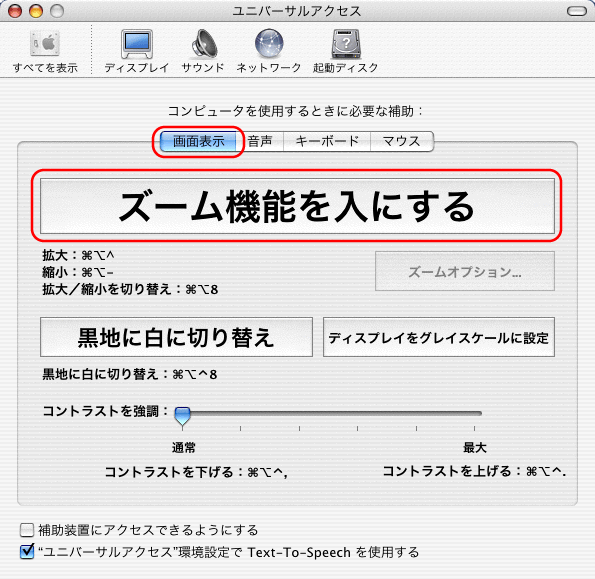Click the ズームオプション... button

[465, 271]
